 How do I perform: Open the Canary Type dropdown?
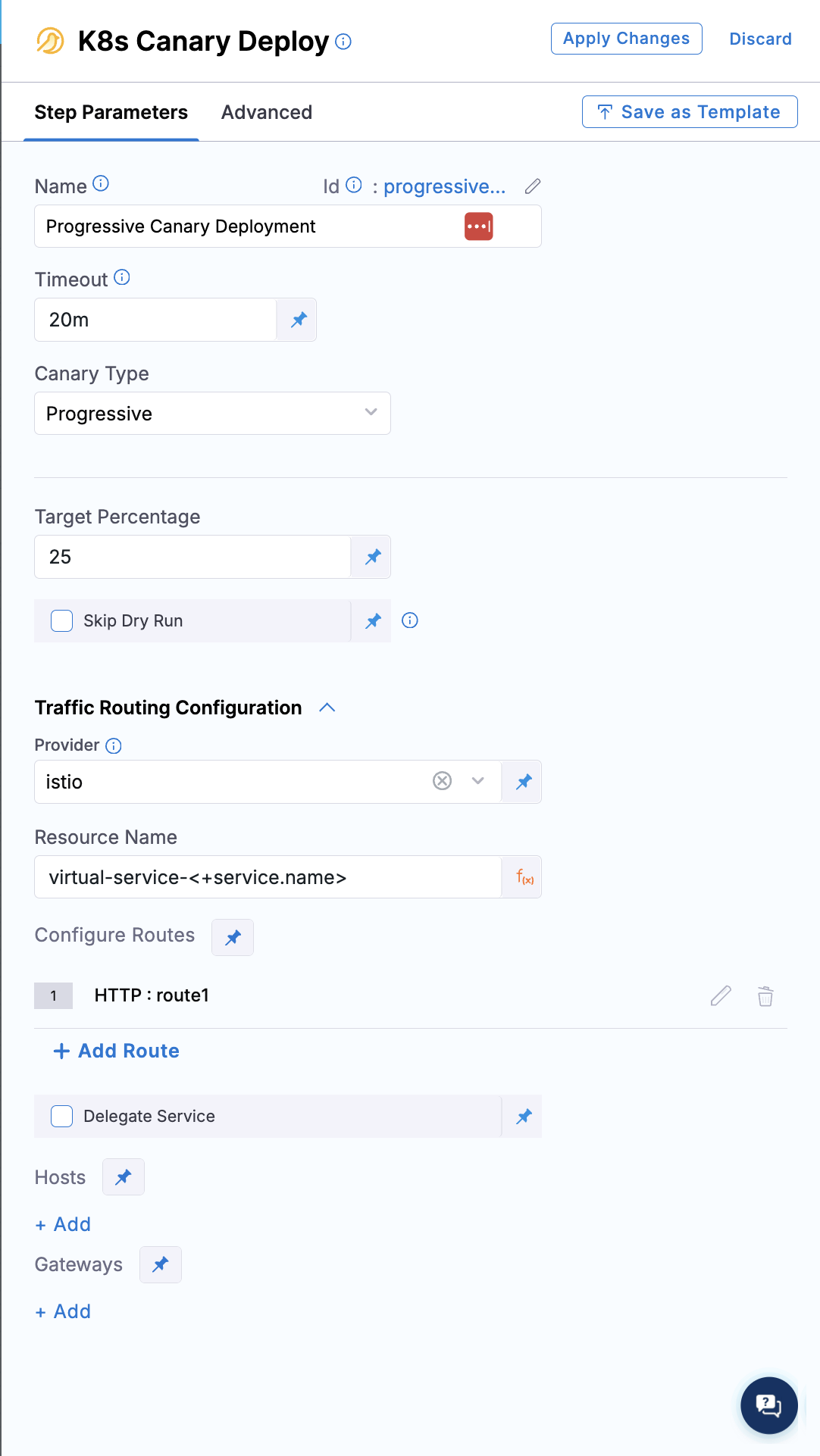(x=212, y=414)
